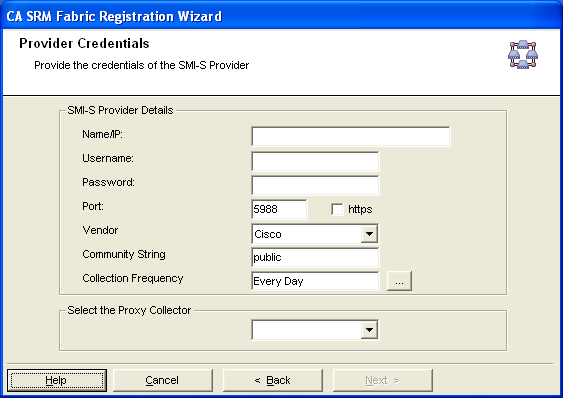Click the Select the Proxy Collector label
The width and height of the screenshot is (563, 398).
129,310
